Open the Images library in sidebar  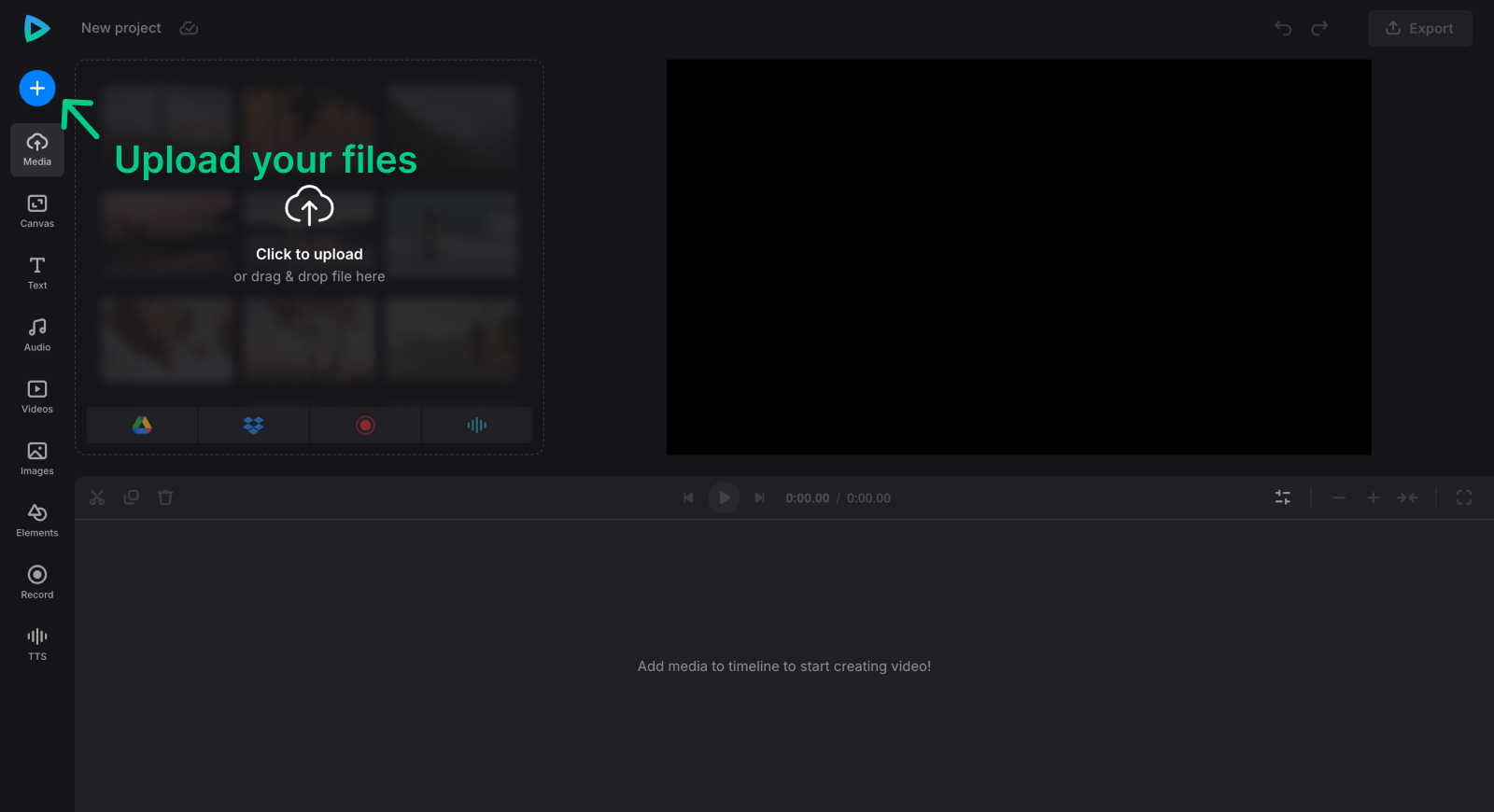[x=37, y=458]
